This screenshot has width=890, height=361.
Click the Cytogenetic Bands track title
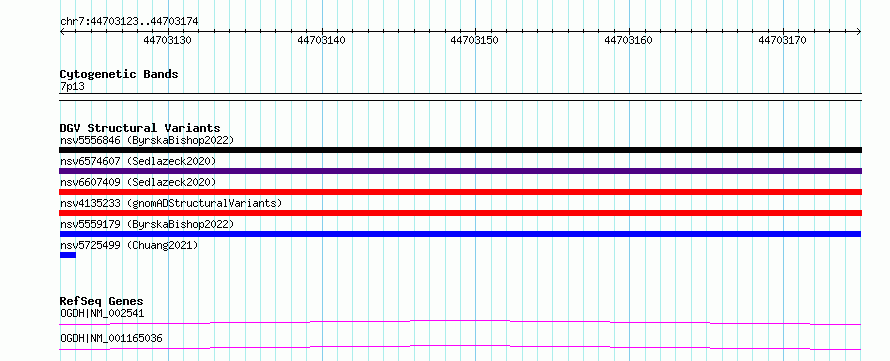[119, 74]
